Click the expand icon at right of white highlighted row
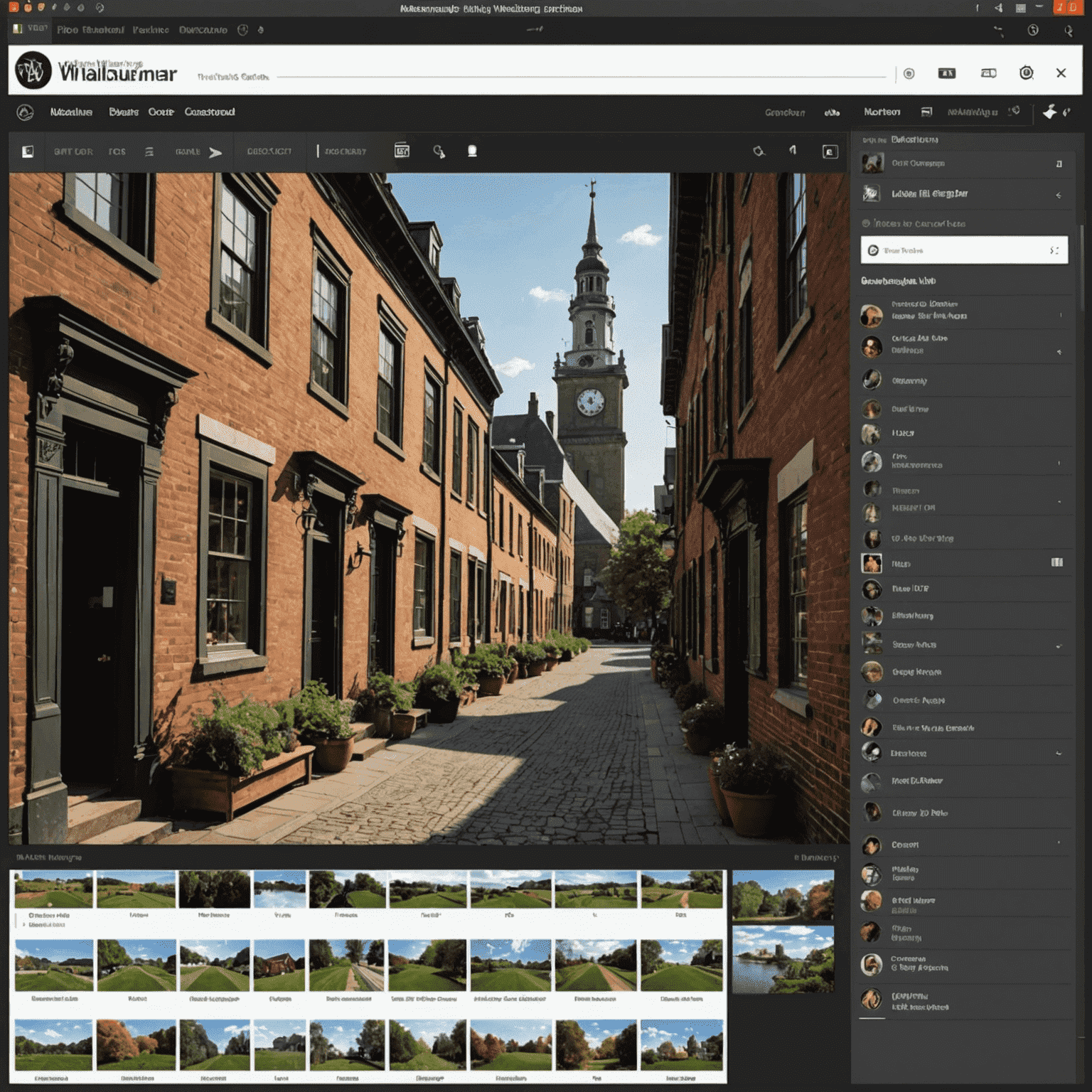 (x=1054, y=250)
